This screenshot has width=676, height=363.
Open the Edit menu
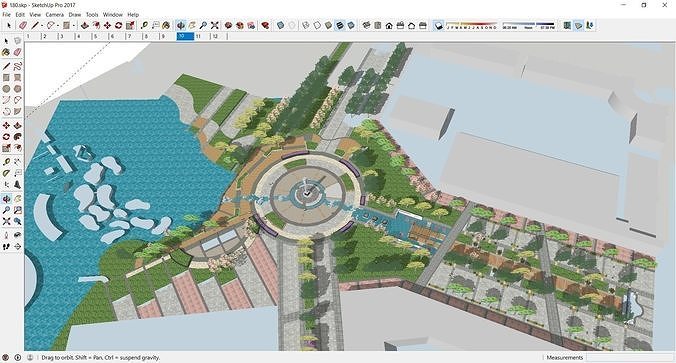click(x=20, y=14)
